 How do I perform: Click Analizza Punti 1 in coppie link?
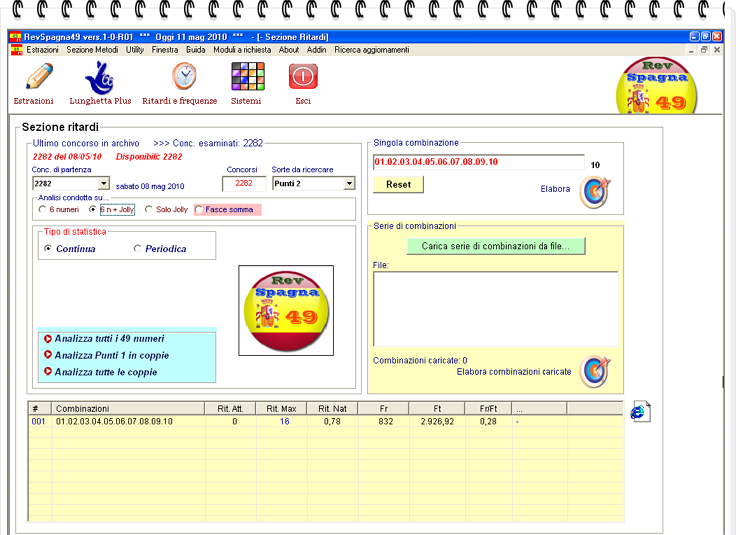(112, 355)
